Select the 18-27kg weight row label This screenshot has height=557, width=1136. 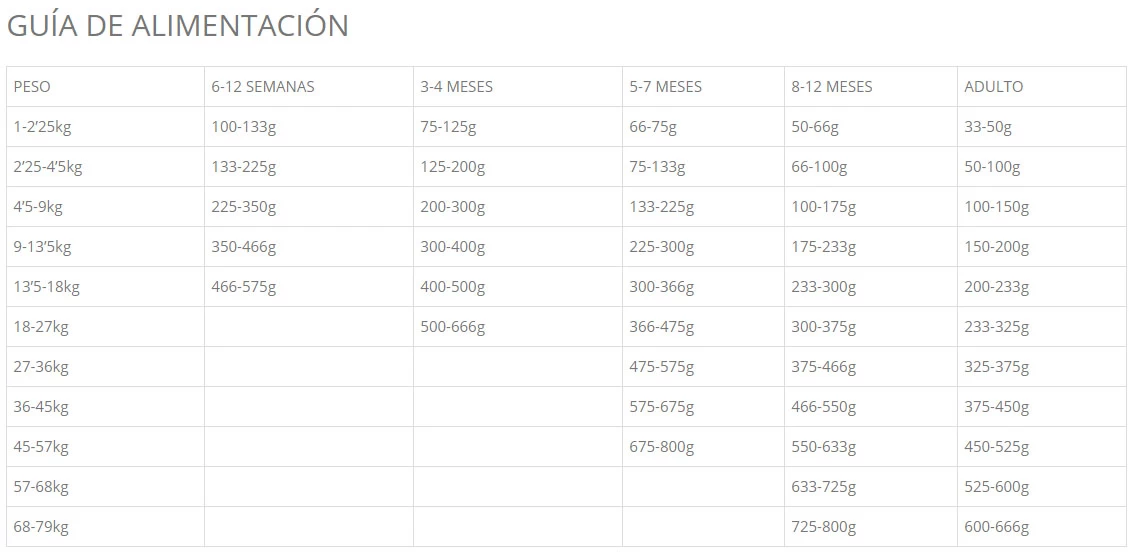(x=41, y=327)
